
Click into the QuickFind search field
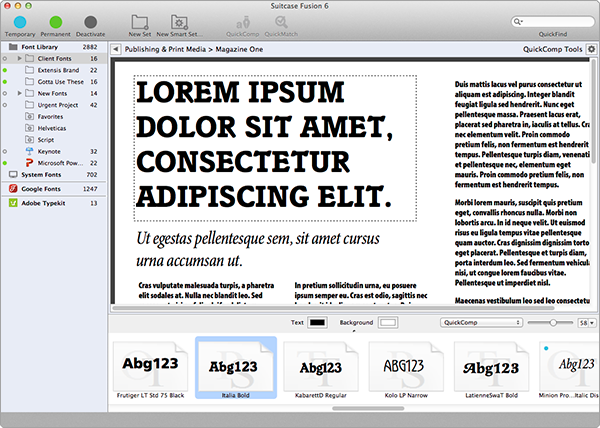click(553, 22)
